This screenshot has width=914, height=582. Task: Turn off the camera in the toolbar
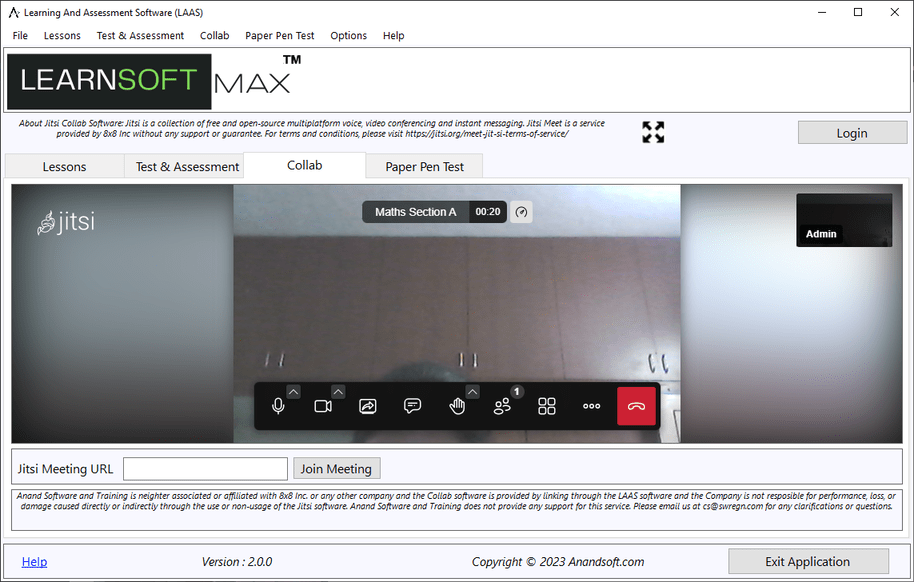pyautogui.click(x=322, y=407)
